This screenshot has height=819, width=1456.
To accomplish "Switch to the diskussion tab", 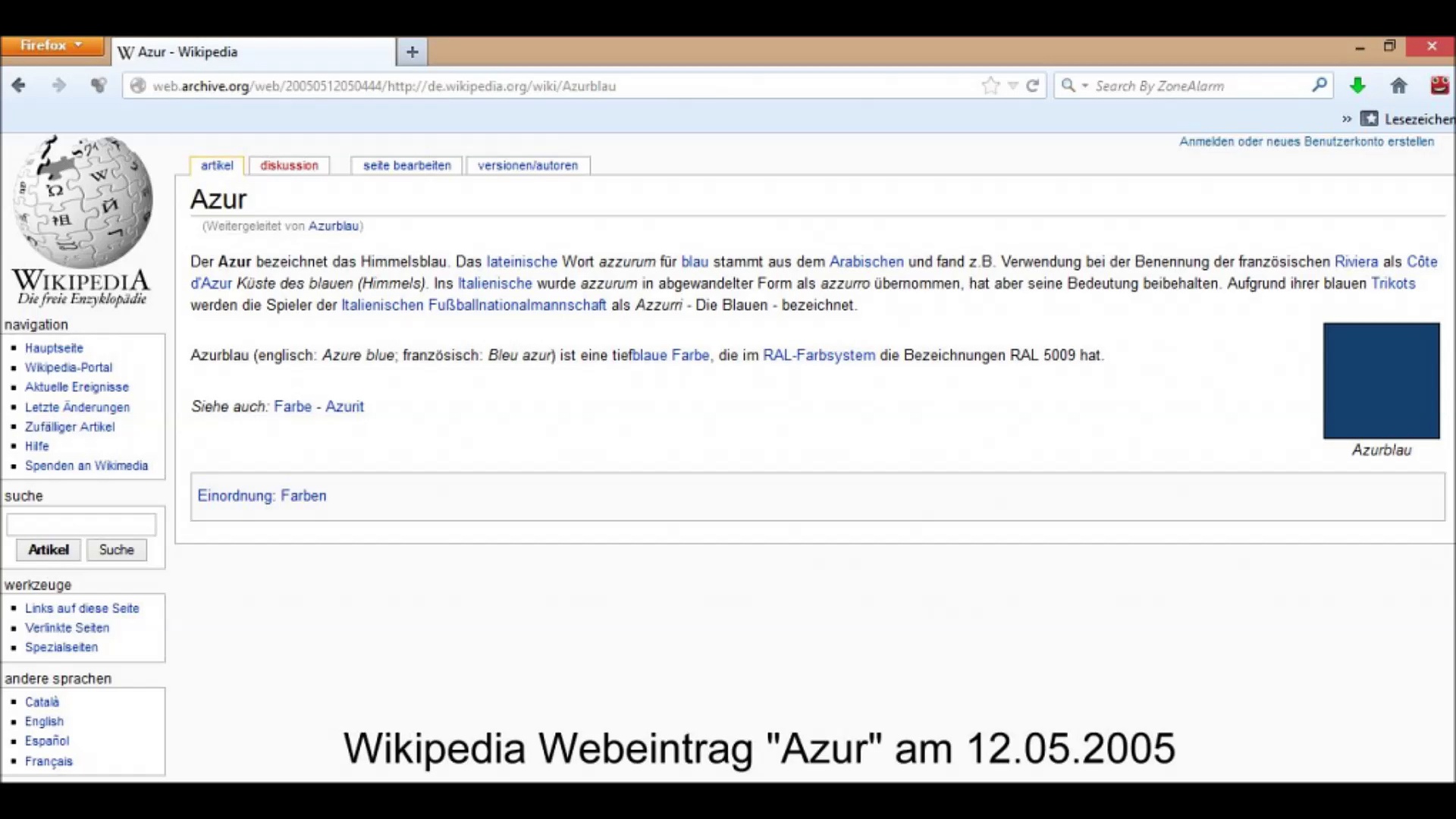I will pos(289,165).
